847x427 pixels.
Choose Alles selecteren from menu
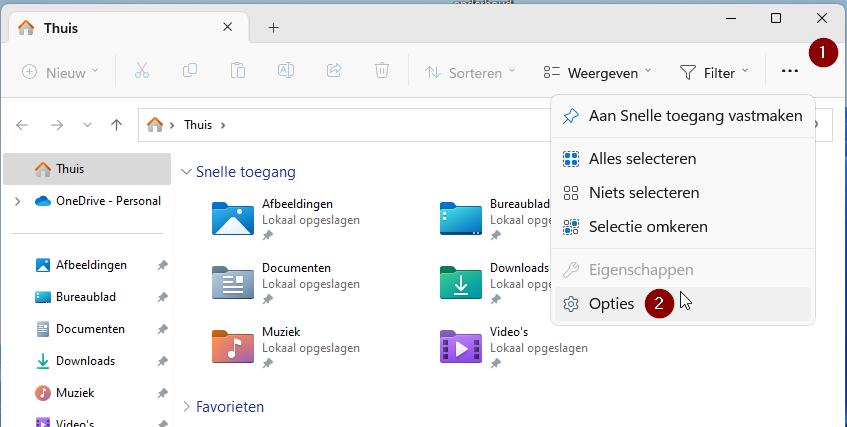[683, 159]
